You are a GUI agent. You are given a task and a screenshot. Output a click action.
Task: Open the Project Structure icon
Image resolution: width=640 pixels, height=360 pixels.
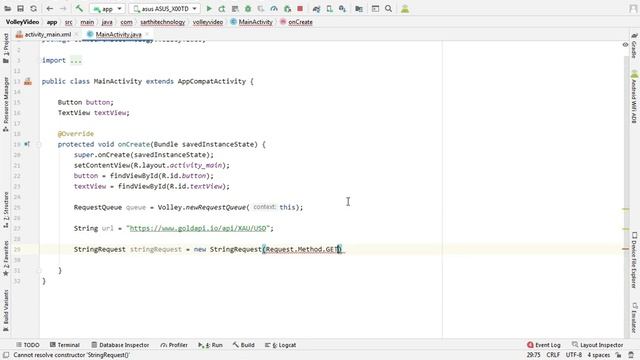click(x=359, y=9)
